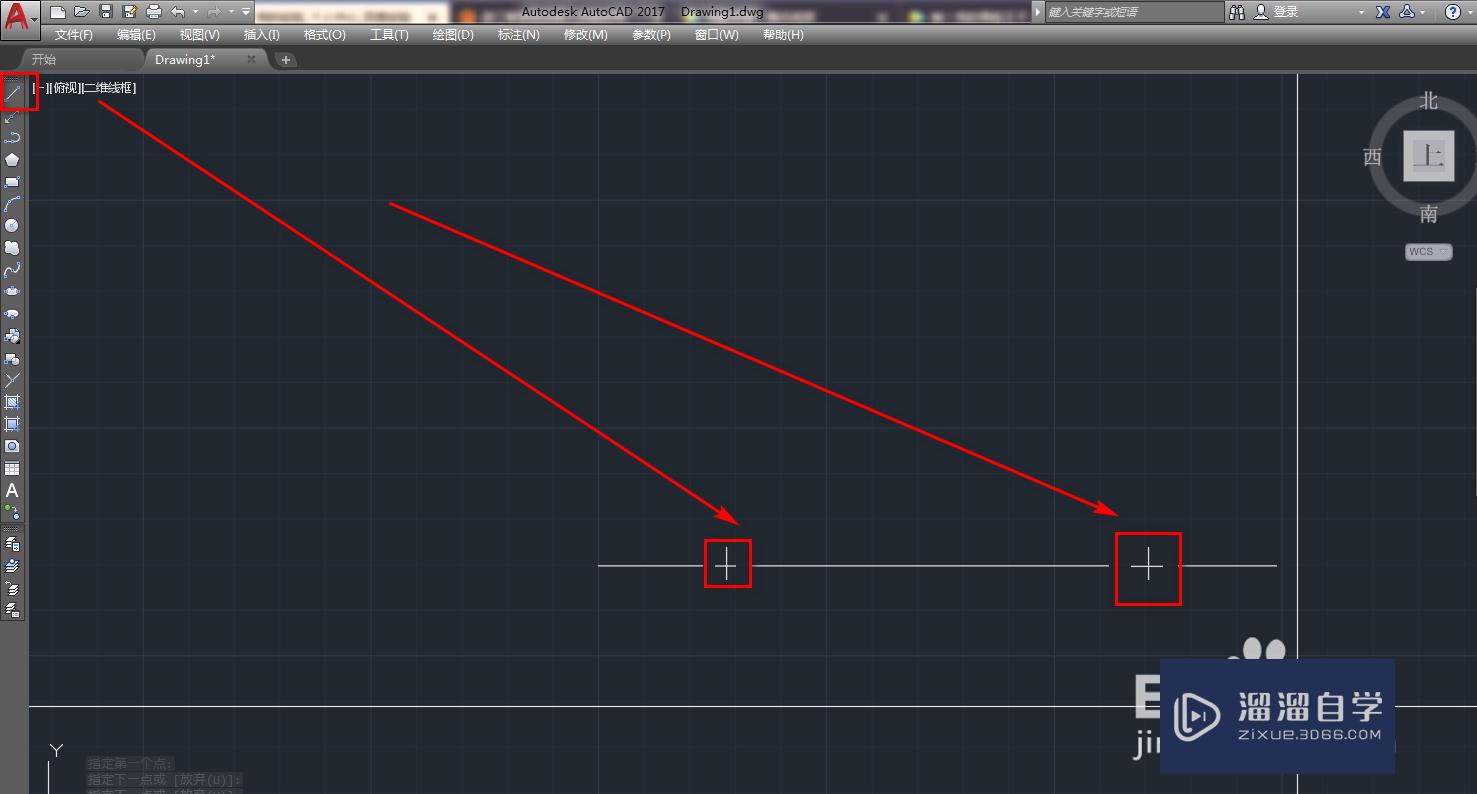Select the Make block tool
Screen dimensions: 1477x794
click(12, 358)
